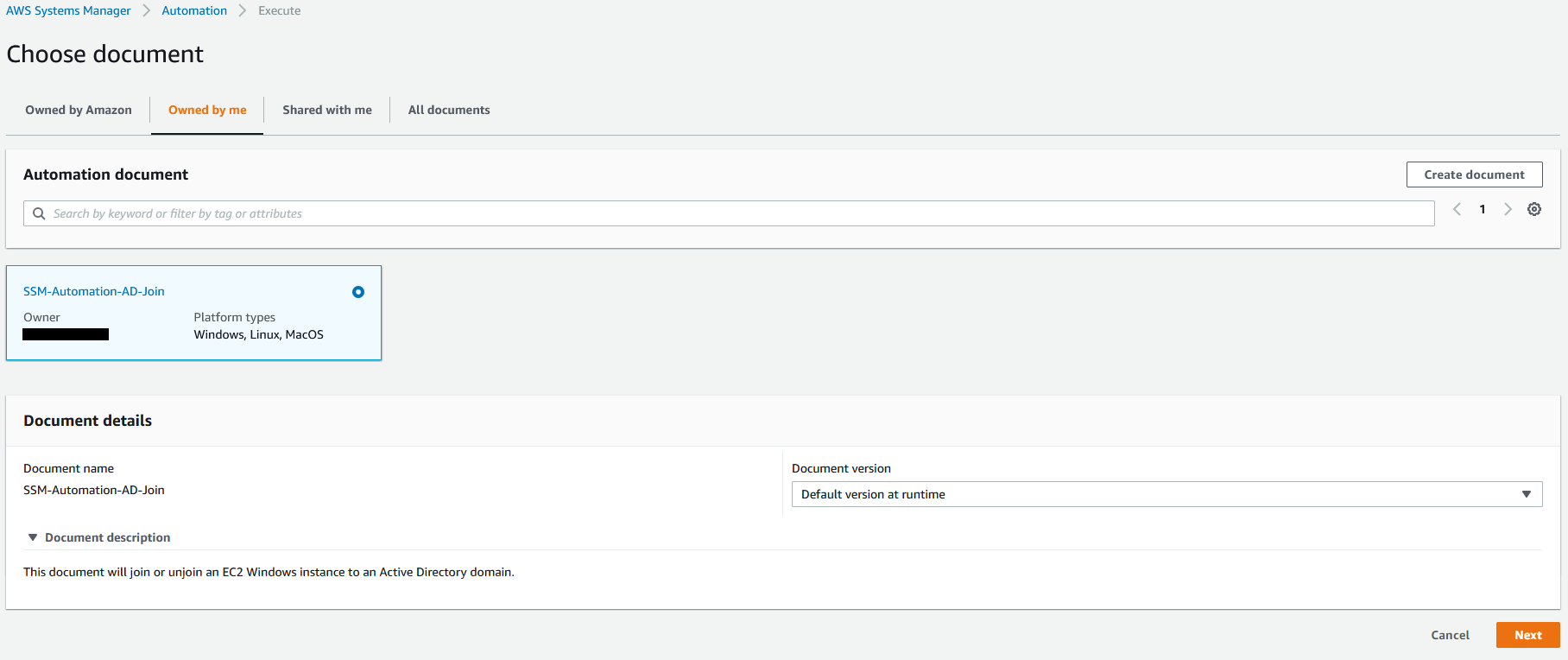Focus the keyword search input field
Screen dimensions: 1568x660
click(734, 213)
